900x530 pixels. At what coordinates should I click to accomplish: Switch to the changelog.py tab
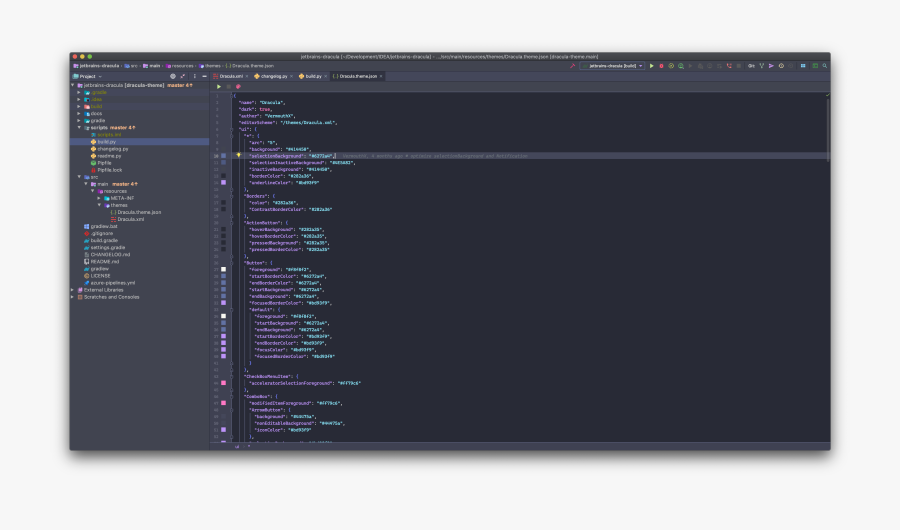click(271, 76)
